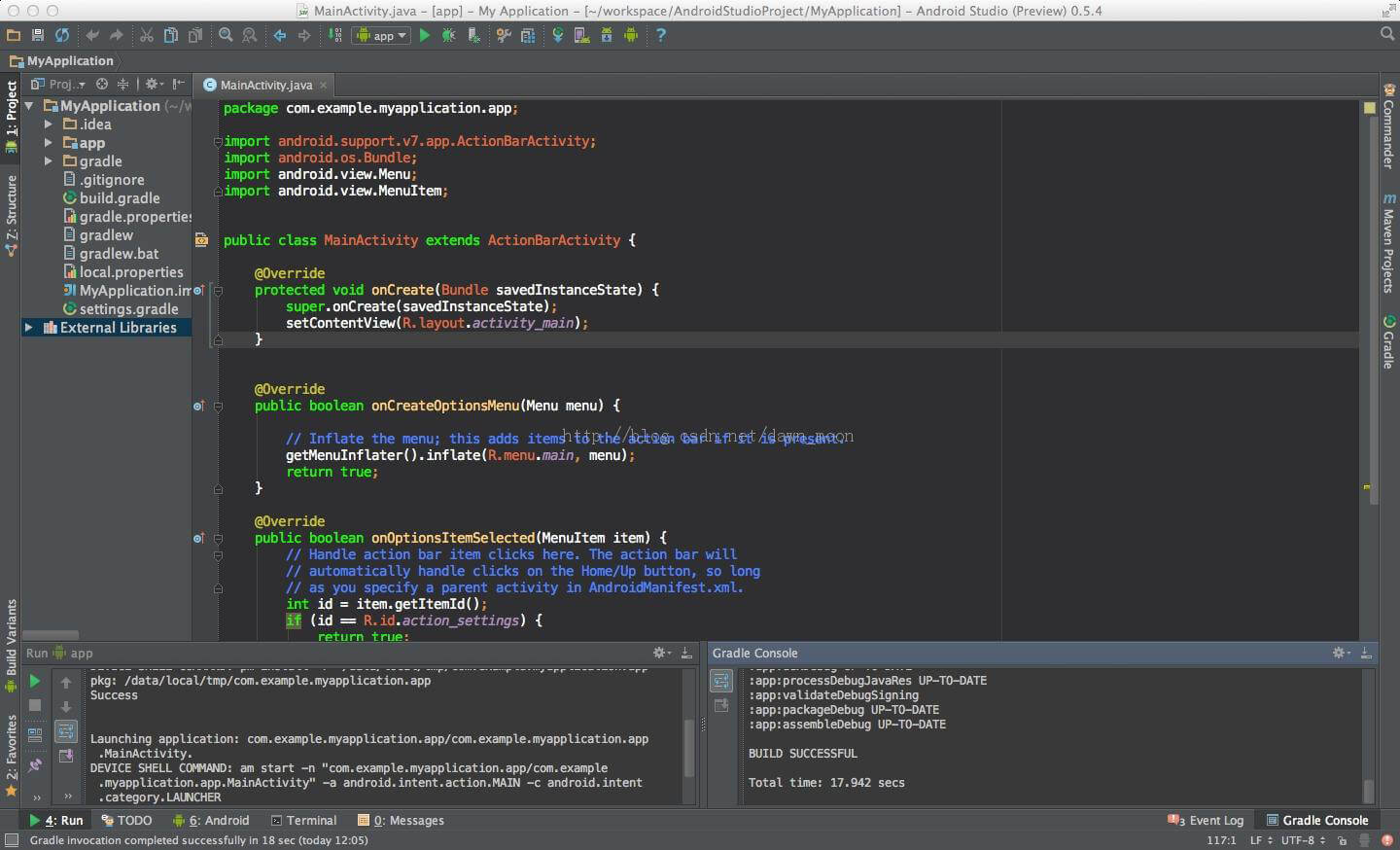The width and height of the screenshot is (1400, 850).
Task: Click Attach debugger to Android process icon
Action: (x=473, y=35)
